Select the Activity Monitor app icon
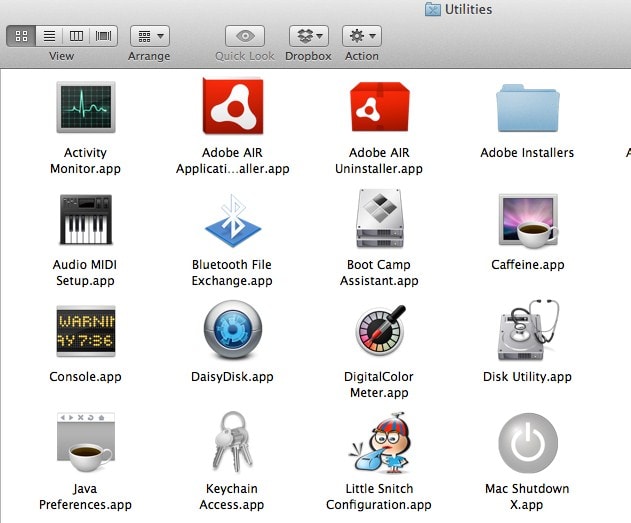Viewport: 631px width, 523px height. [x=86, y=107]
